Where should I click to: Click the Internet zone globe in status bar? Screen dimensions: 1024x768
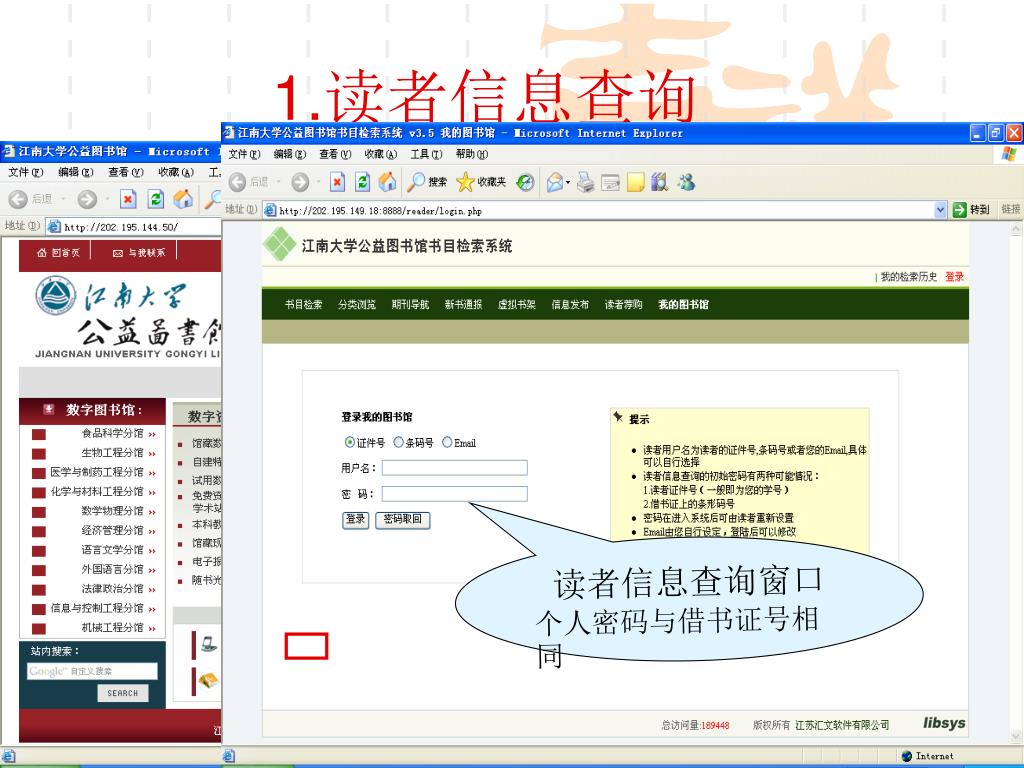[x=906, y=756]
